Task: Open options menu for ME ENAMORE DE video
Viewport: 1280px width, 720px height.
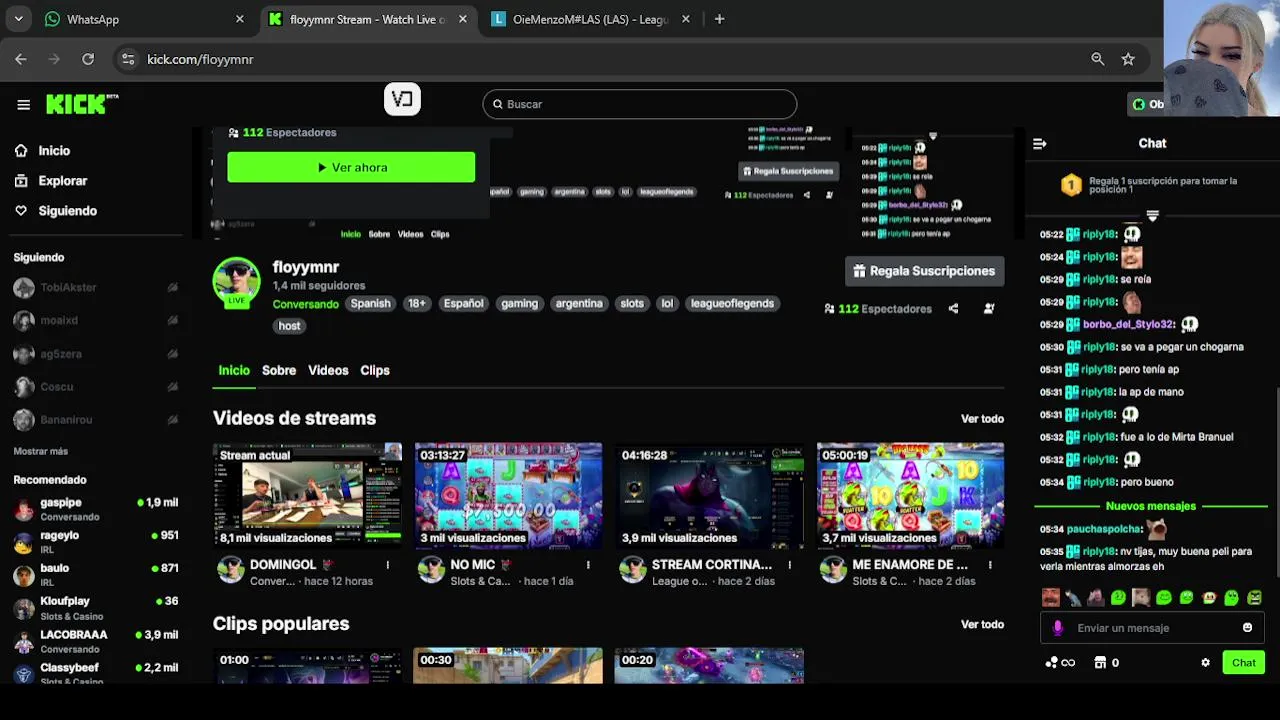Action: coord(990,565)
